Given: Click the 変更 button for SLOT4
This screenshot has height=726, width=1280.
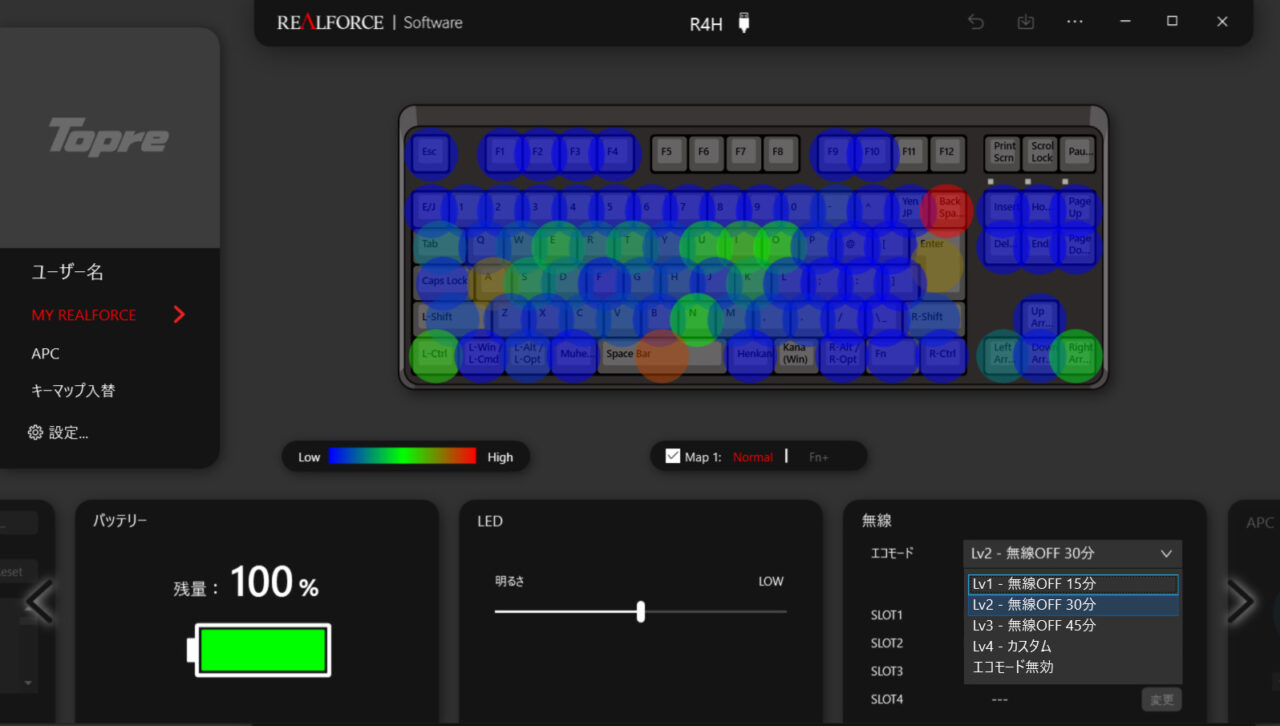Looking at the screenshot, I should coord(1160,699).
